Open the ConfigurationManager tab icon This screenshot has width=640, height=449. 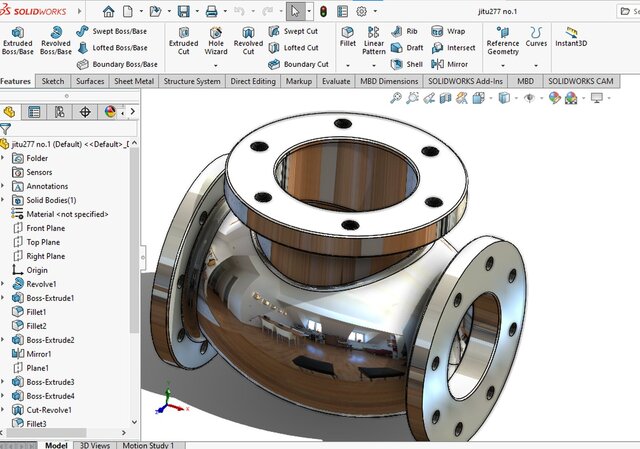(x=60, y=111)
